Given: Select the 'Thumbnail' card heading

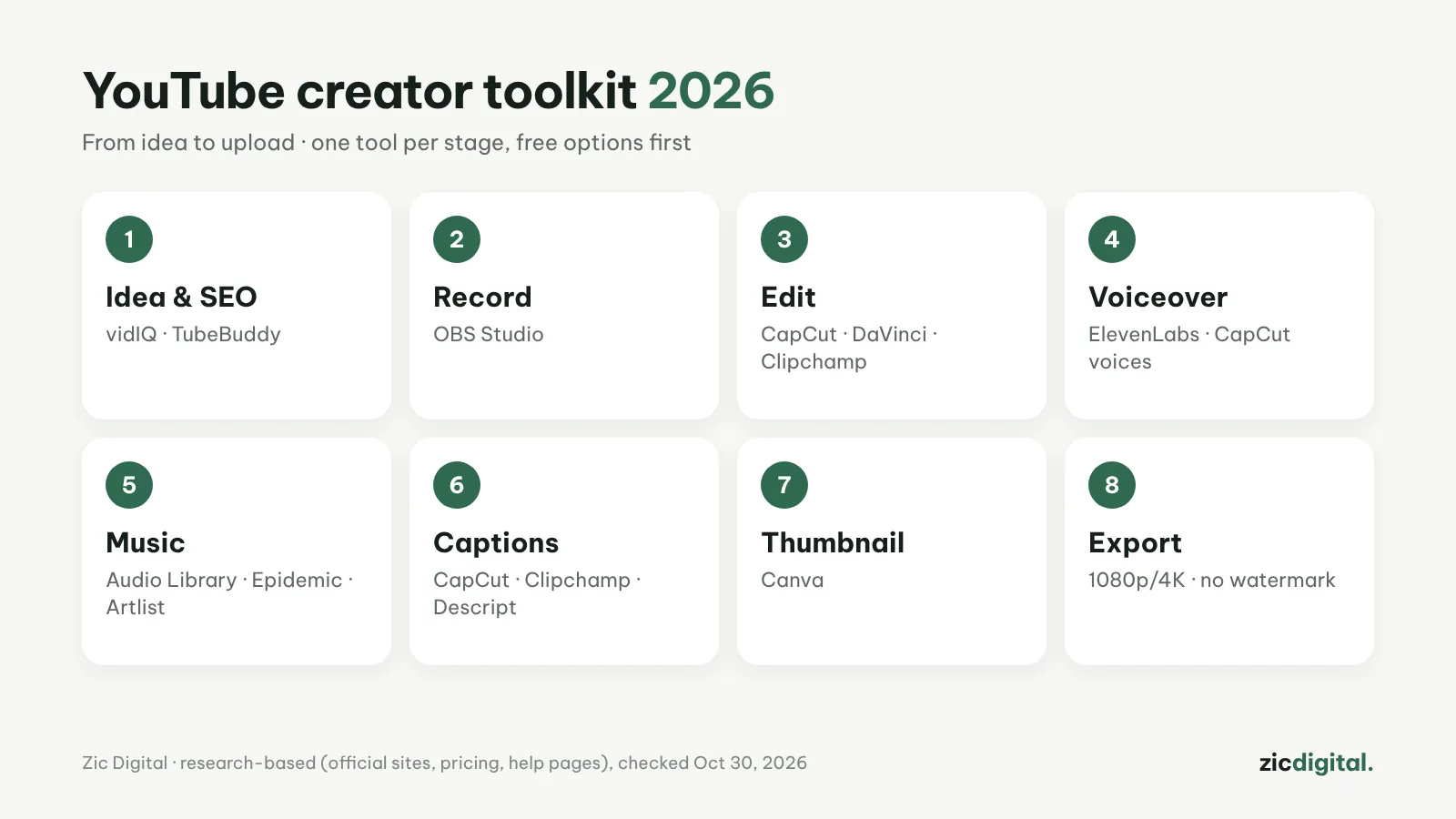Looking at the screenshot, I should coord(833,542).
